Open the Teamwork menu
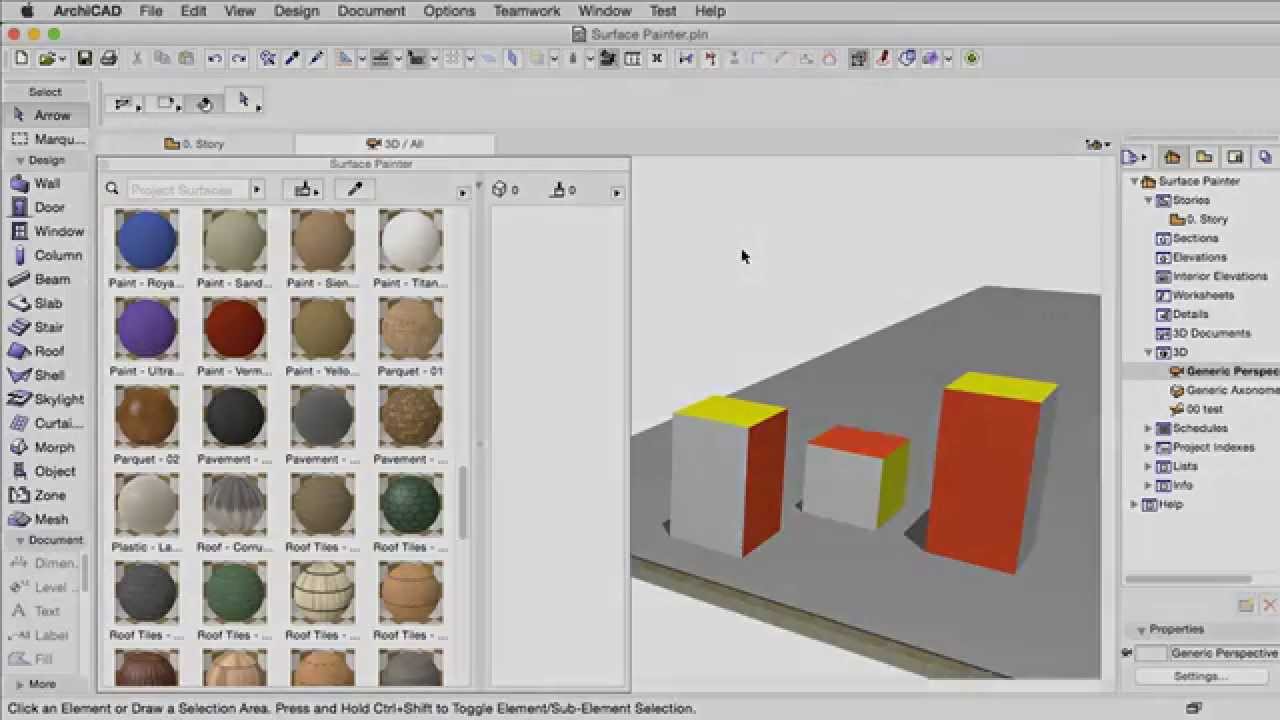1280x720 pixels. pyautogui.click(x=527, y=11)
